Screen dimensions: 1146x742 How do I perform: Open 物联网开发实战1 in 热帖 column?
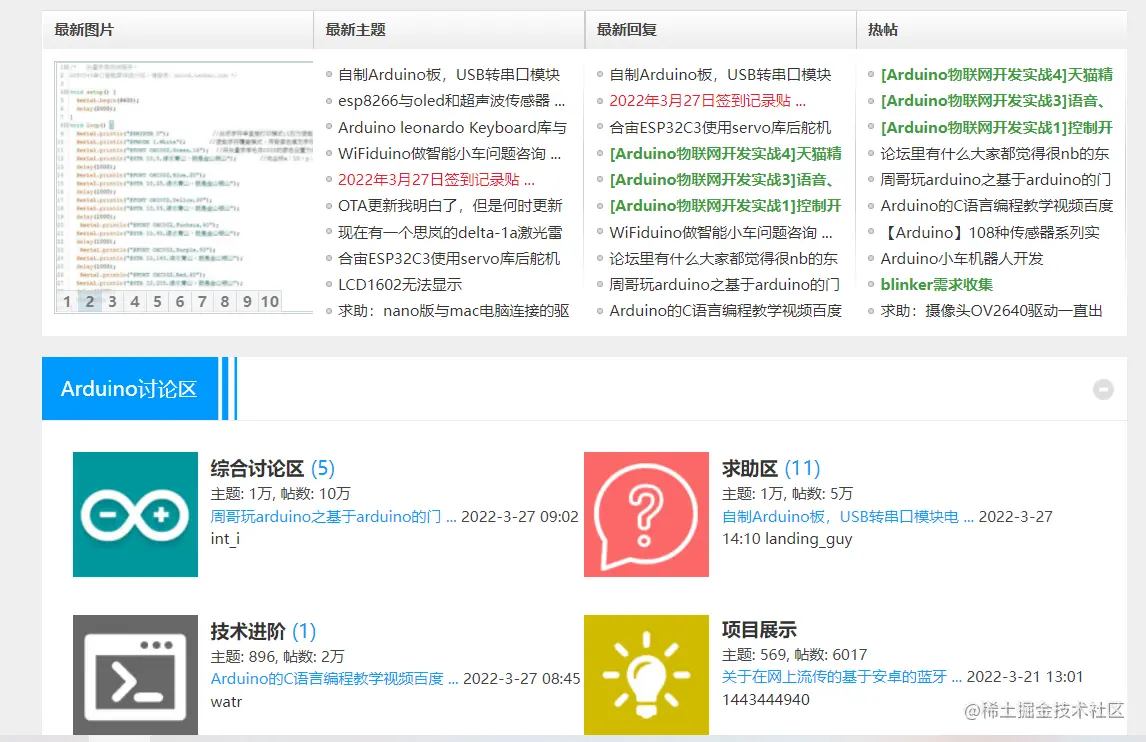point(997,127)
